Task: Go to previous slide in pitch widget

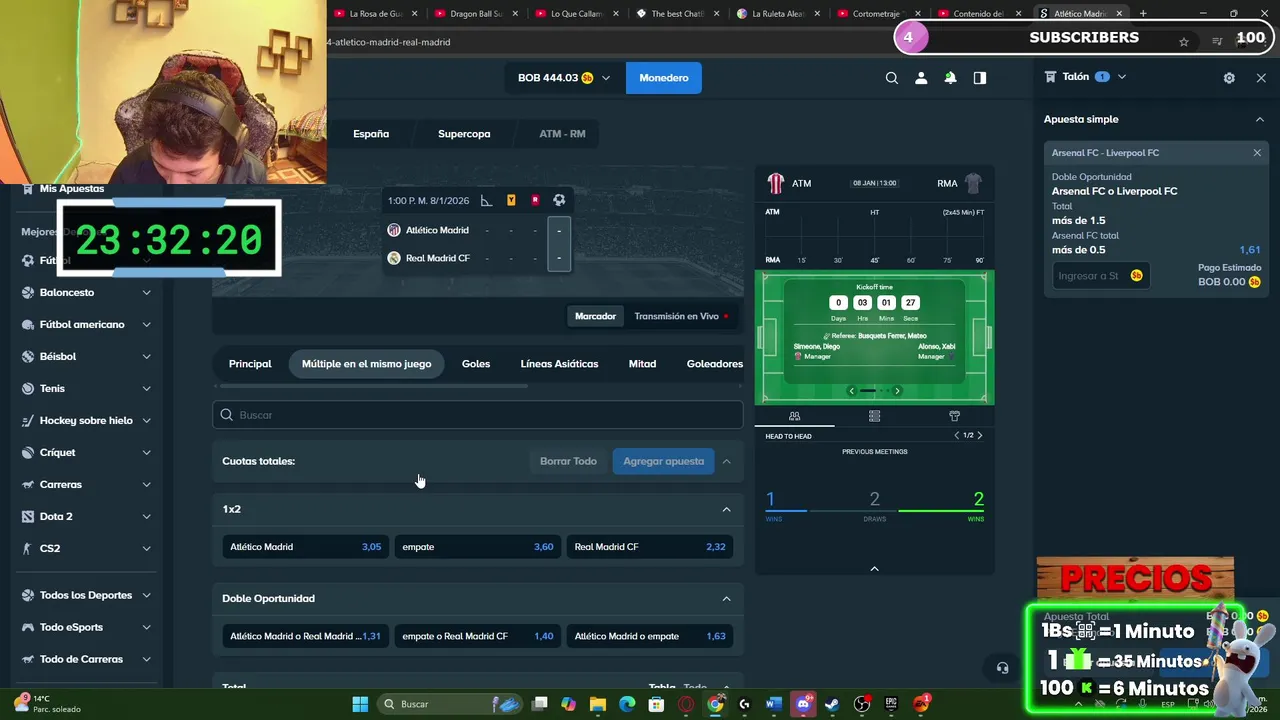Action: pos(852,391)
